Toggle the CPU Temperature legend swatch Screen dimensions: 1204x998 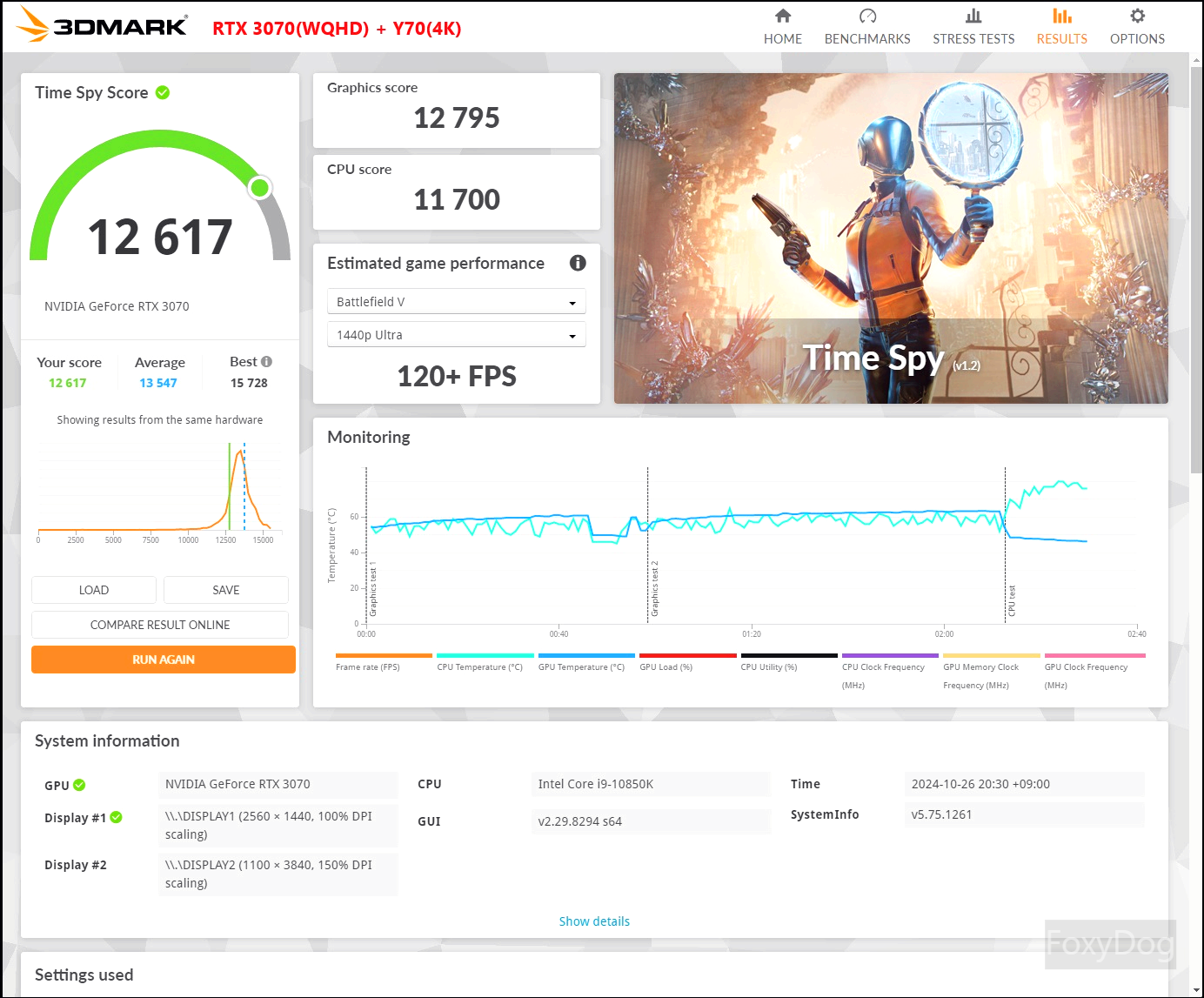click(x=485, y=655)
